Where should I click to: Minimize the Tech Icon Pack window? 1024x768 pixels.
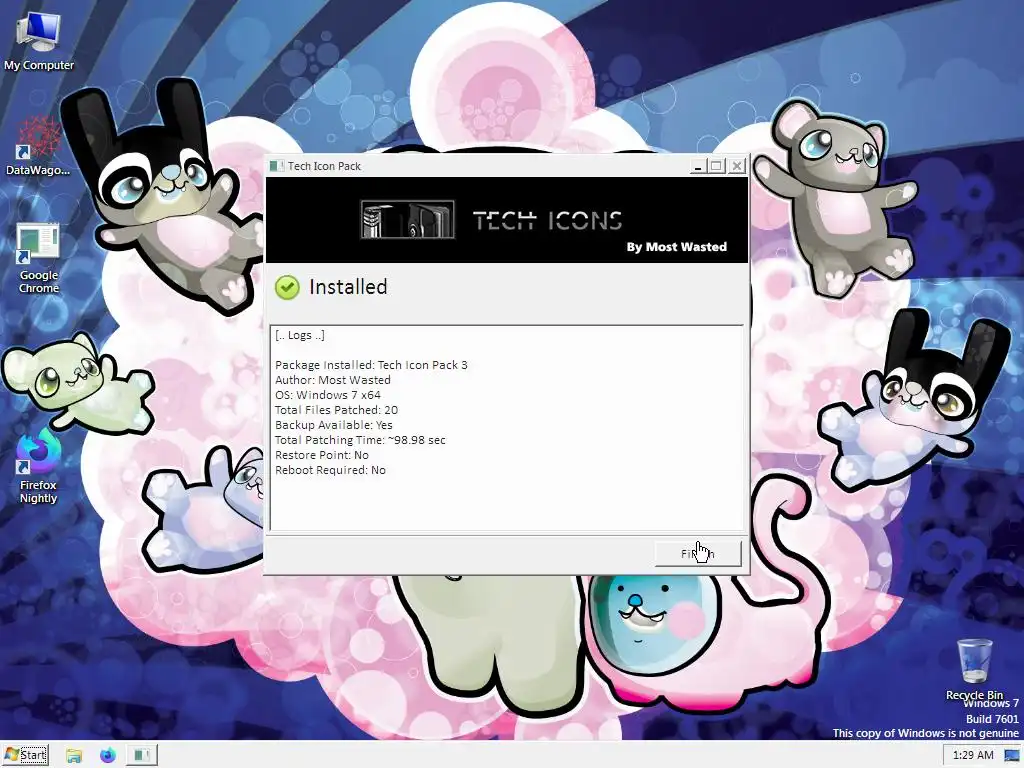[x=698, y=166]
